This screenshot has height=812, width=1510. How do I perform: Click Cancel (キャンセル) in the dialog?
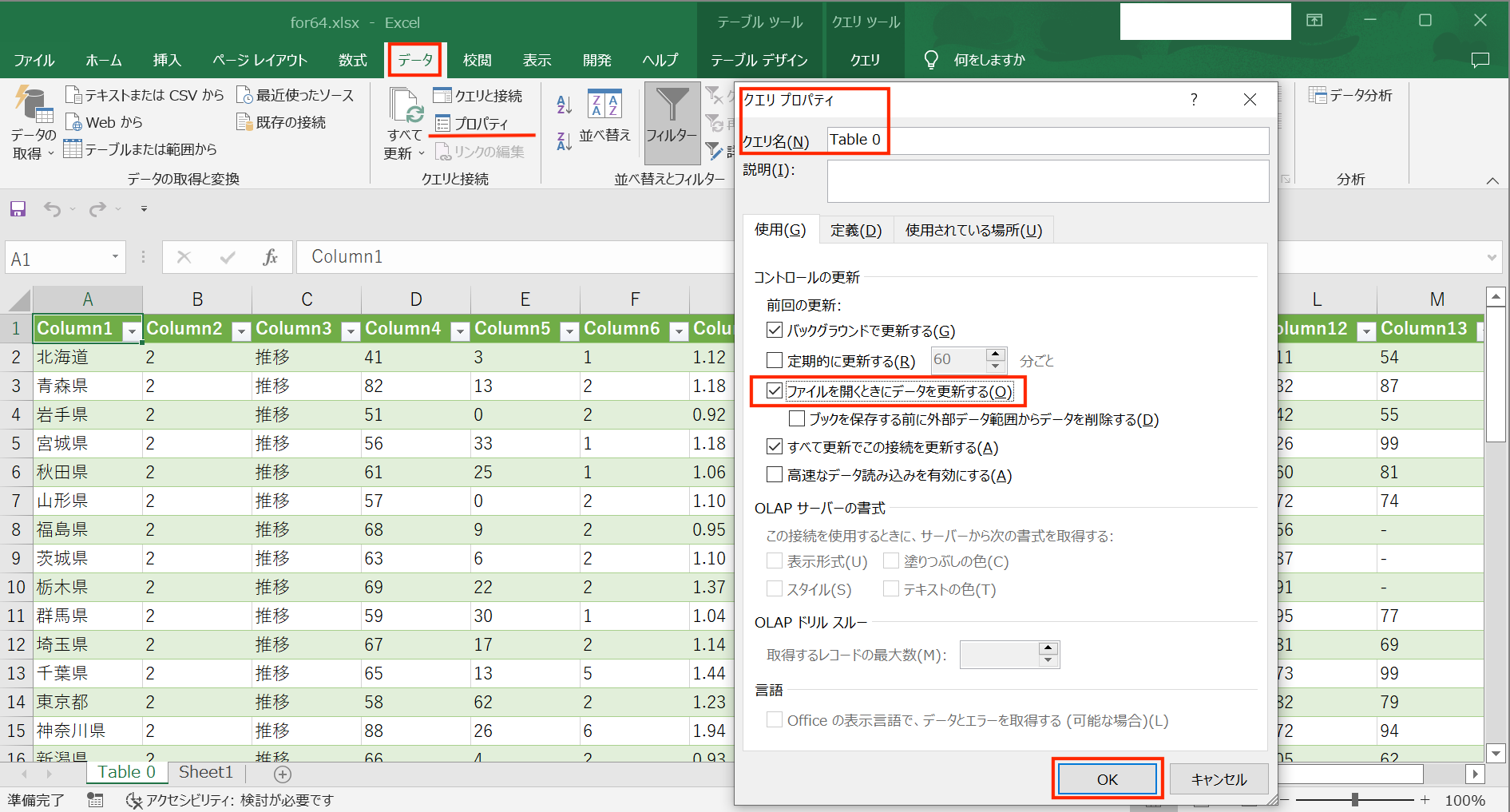[1219, 779]
